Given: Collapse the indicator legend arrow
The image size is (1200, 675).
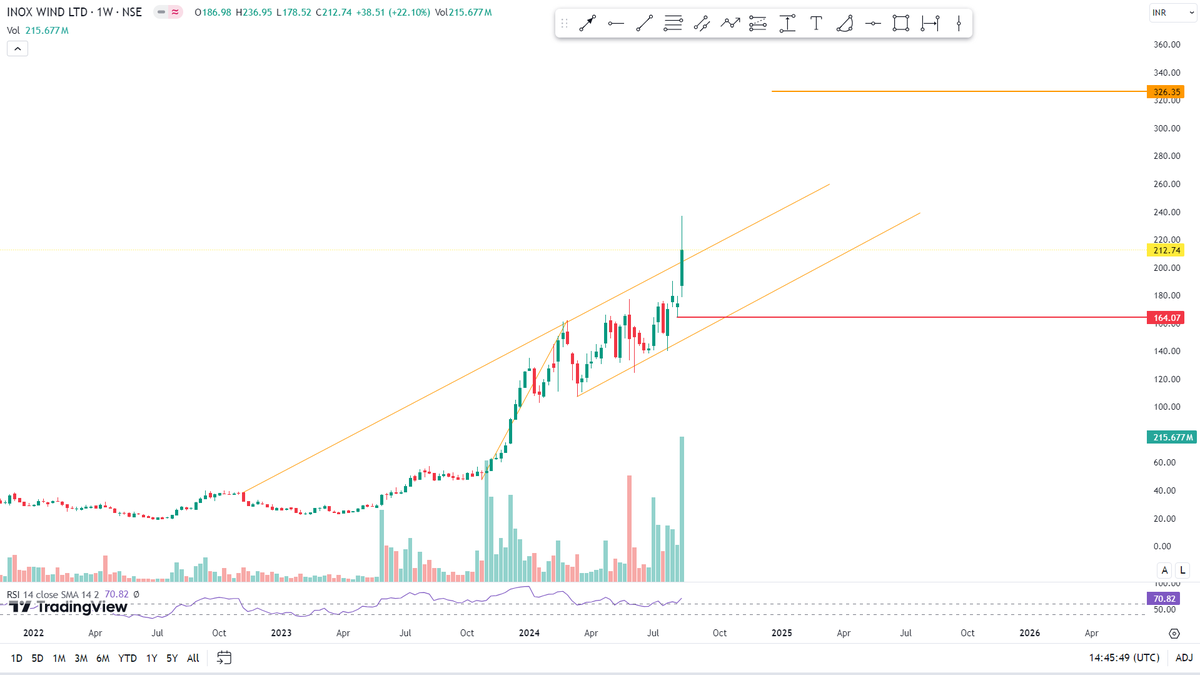Looking at the screenshot, I should pos(17,48).
